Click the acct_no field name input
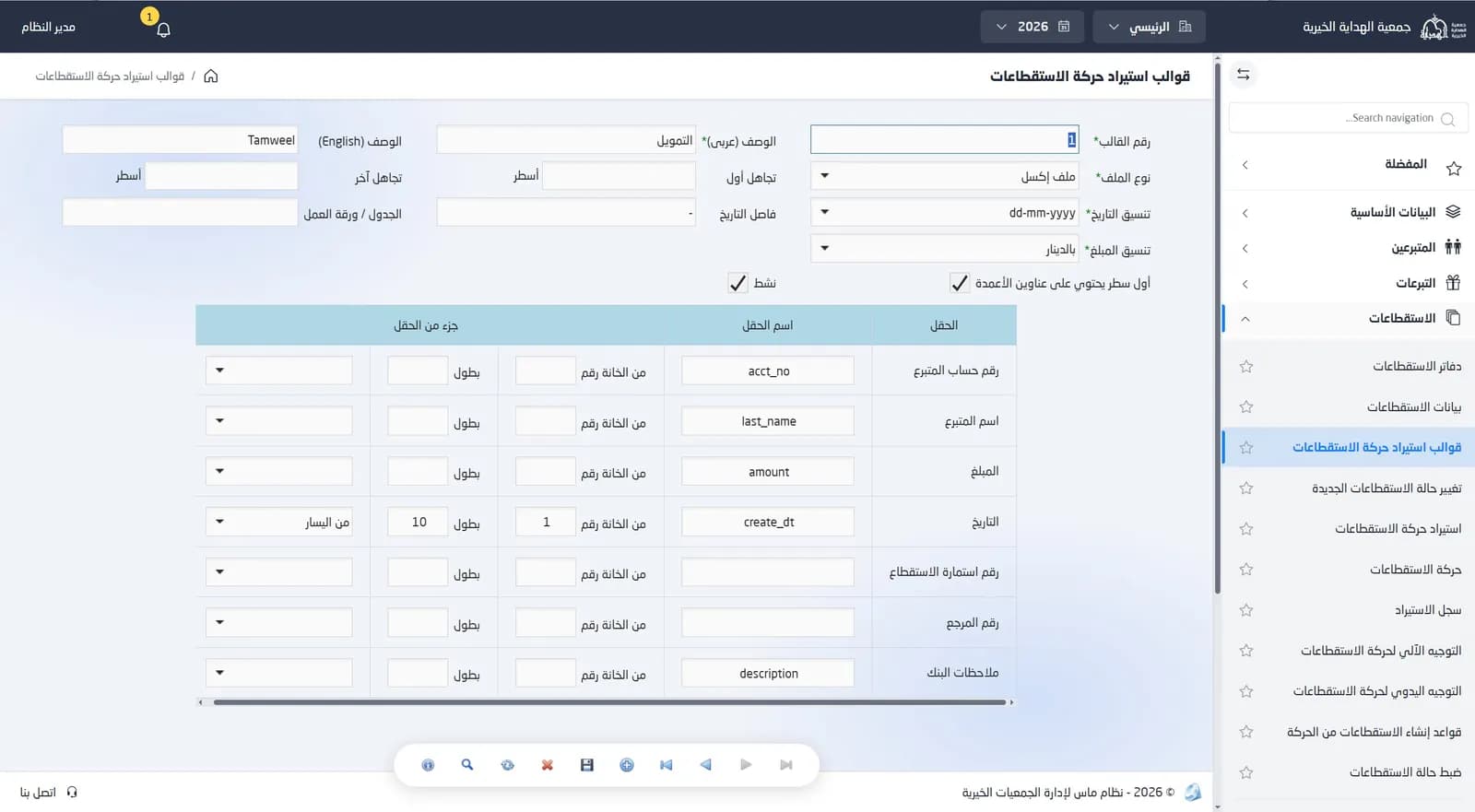The image size is (1475, 812). coord(768,371)
